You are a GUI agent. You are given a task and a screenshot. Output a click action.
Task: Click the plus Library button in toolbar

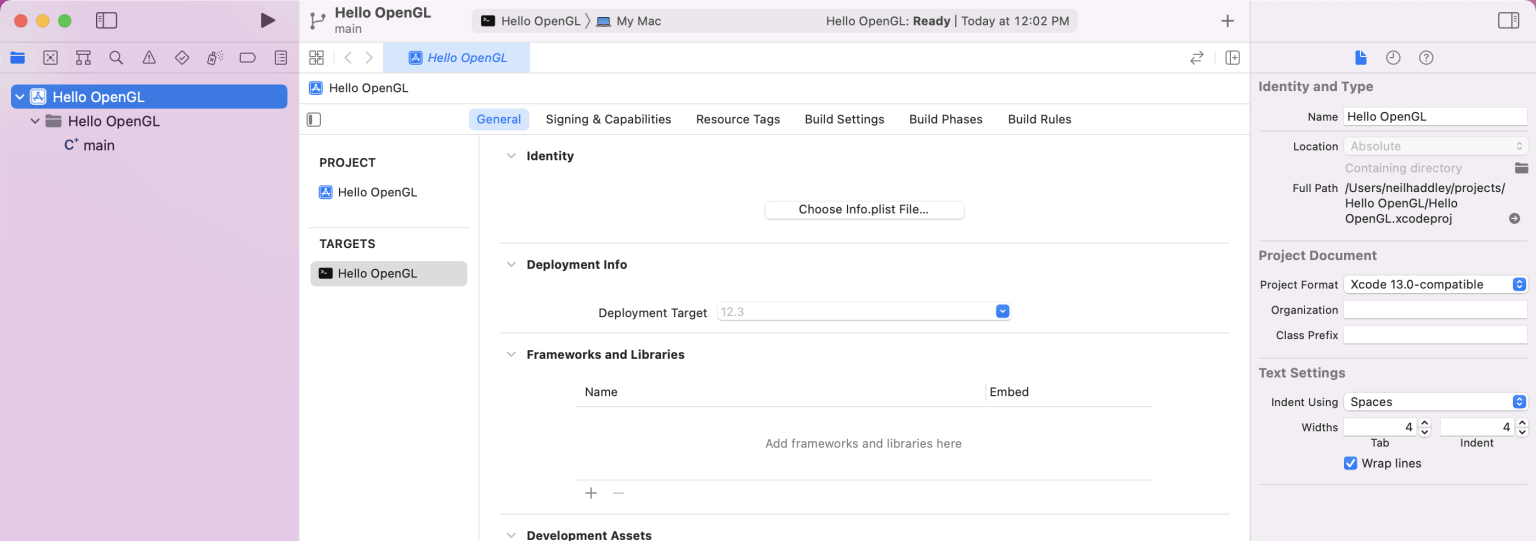1227,21
